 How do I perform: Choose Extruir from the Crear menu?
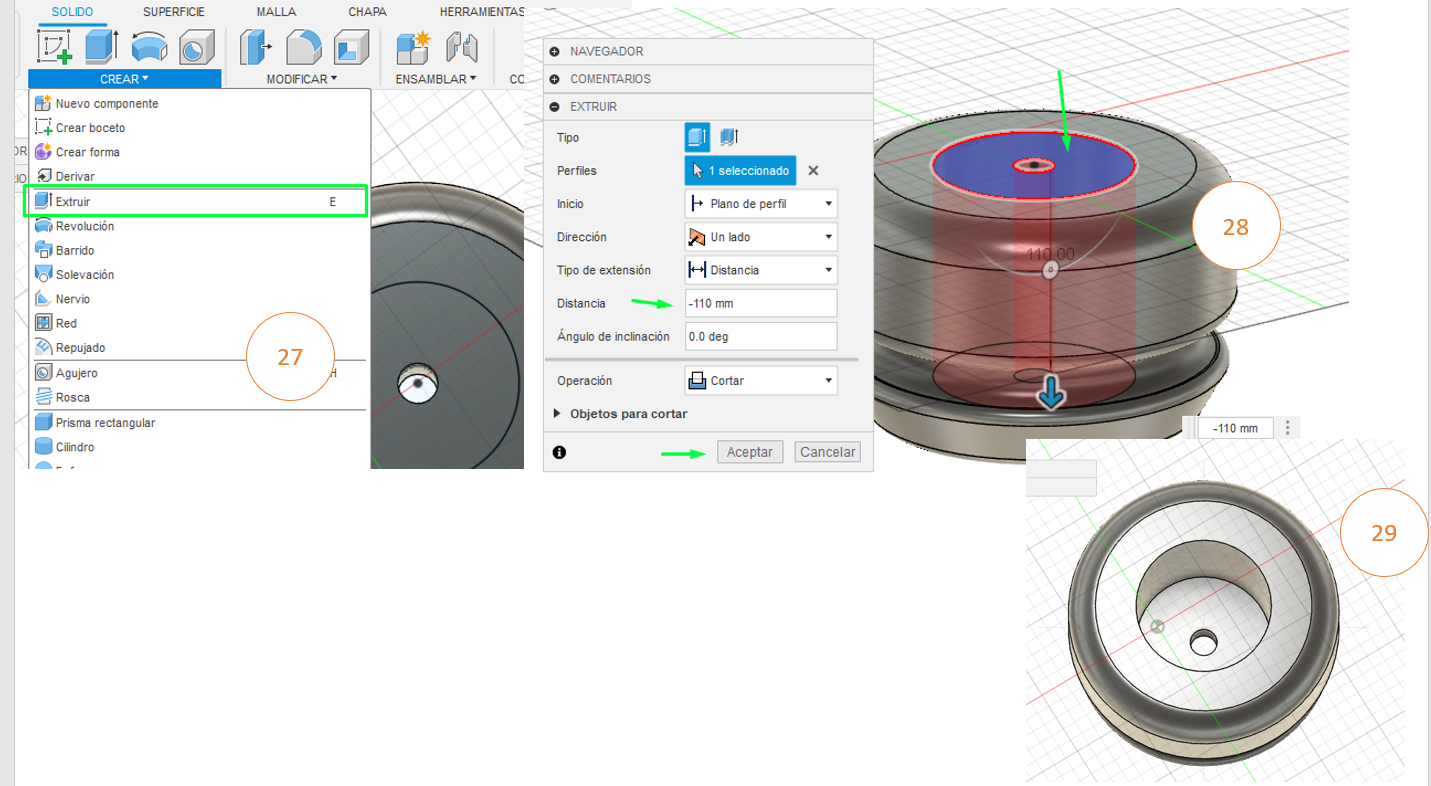197,201
